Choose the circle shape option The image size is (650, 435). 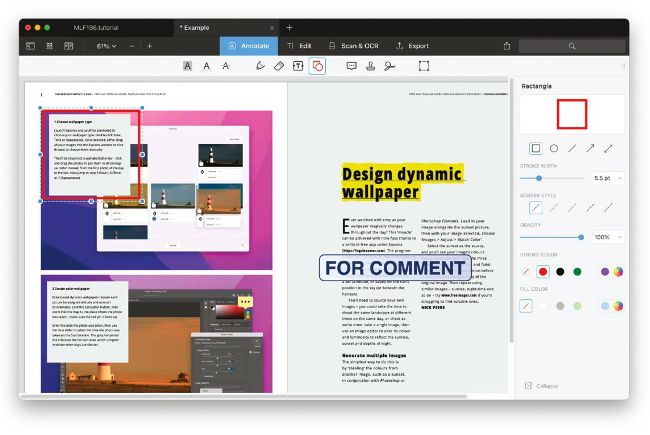(x=554, y=148)
